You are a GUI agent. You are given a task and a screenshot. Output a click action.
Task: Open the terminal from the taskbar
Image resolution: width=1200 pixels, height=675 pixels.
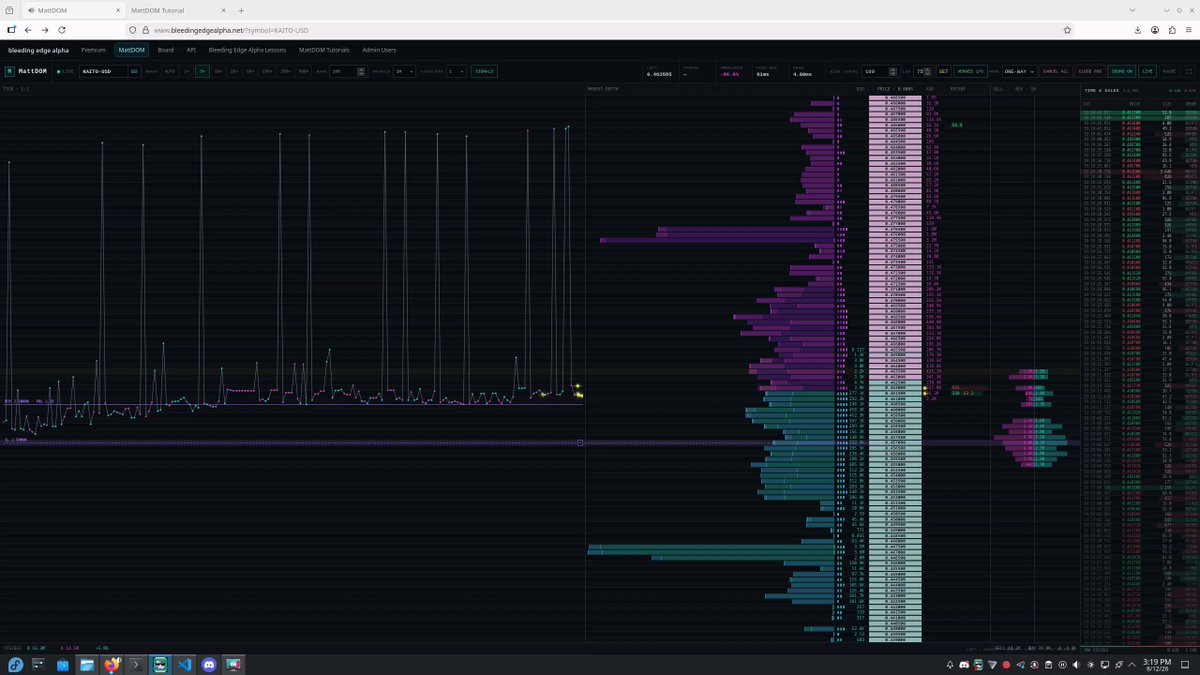(135, 664)
